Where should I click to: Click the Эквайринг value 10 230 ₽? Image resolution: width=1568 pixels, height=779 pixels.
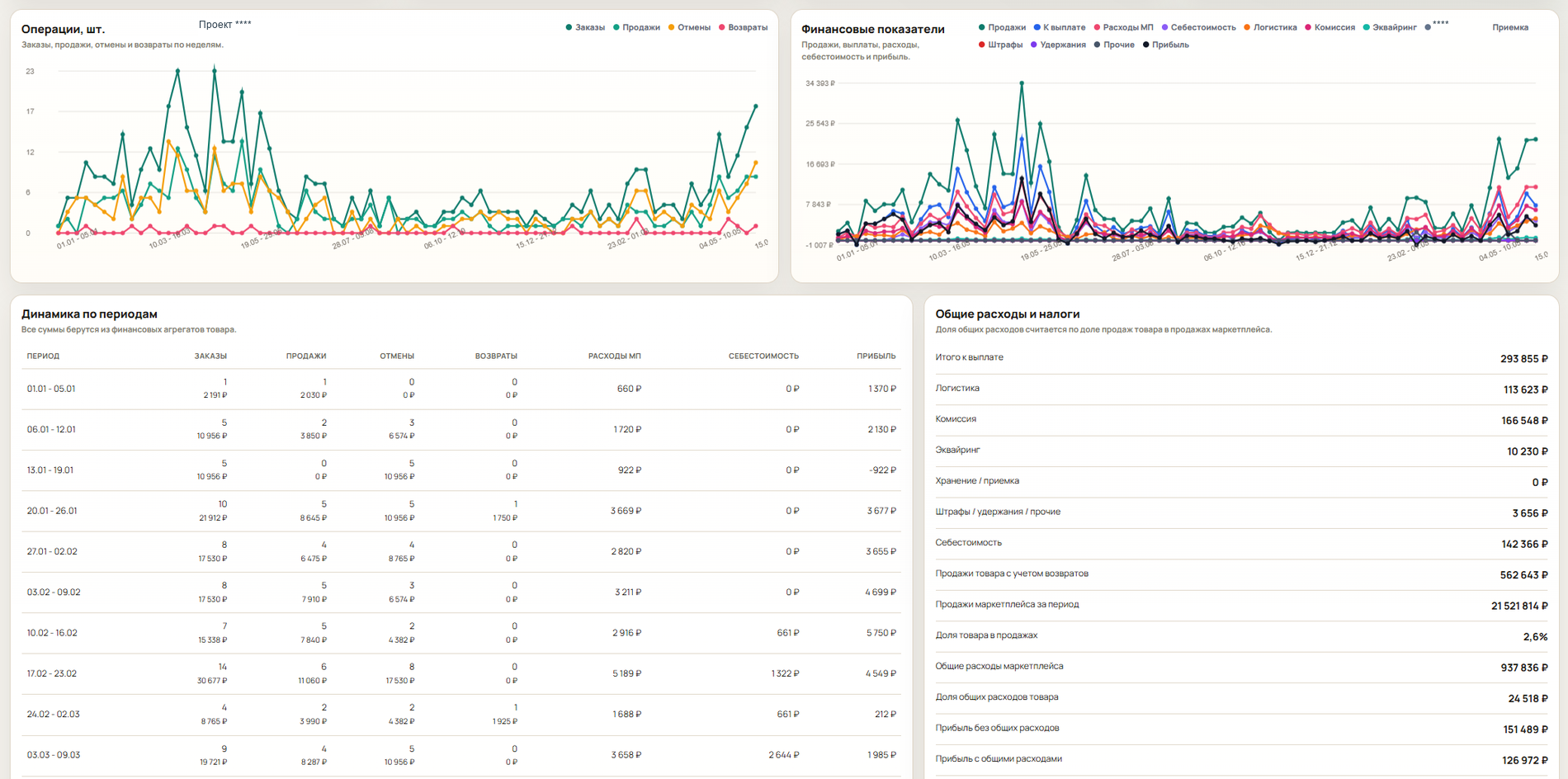point(1528,451)
